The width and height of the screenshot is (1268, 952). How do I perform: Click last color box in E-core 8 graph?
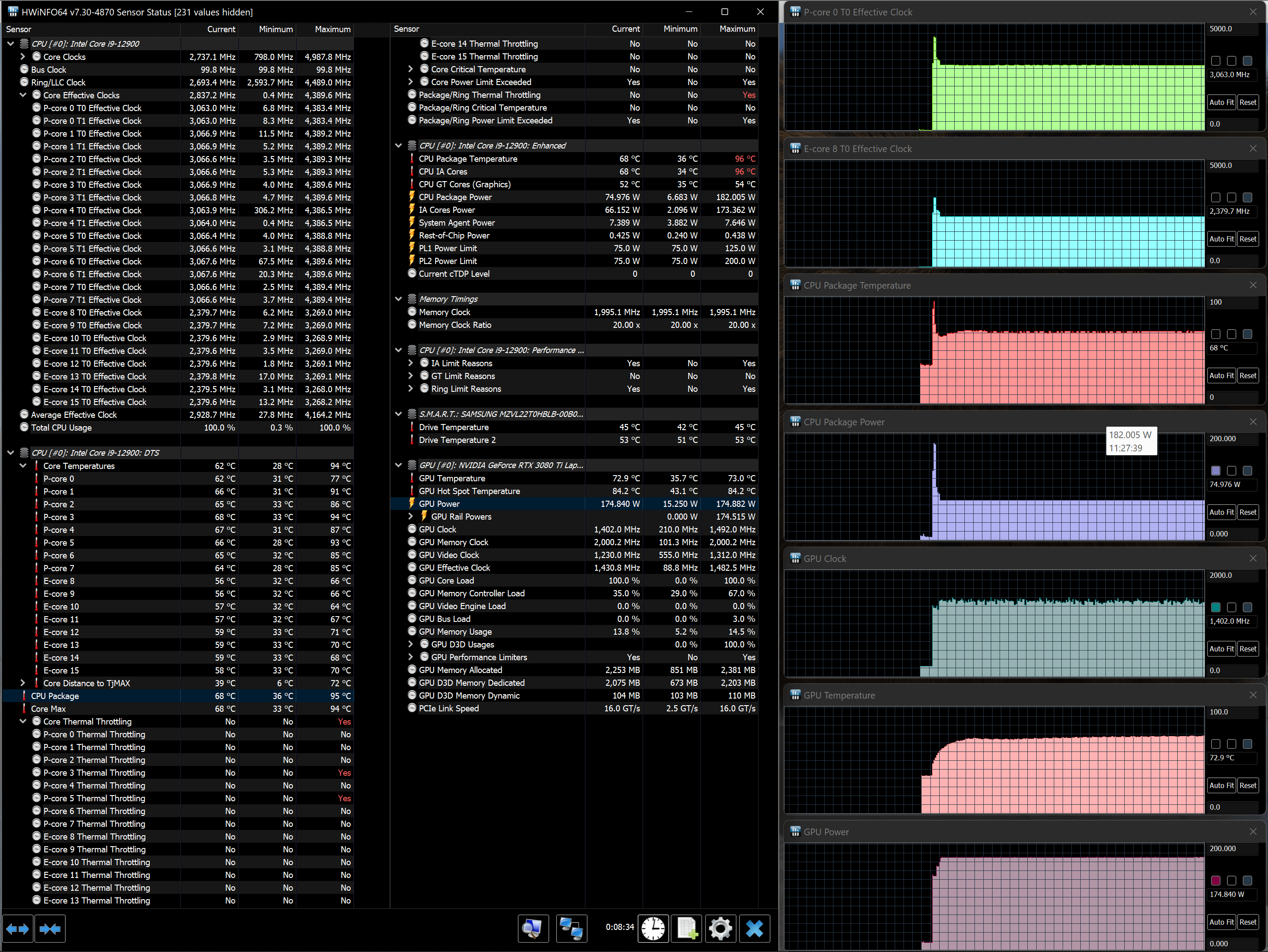click(x=1247, y=197)
